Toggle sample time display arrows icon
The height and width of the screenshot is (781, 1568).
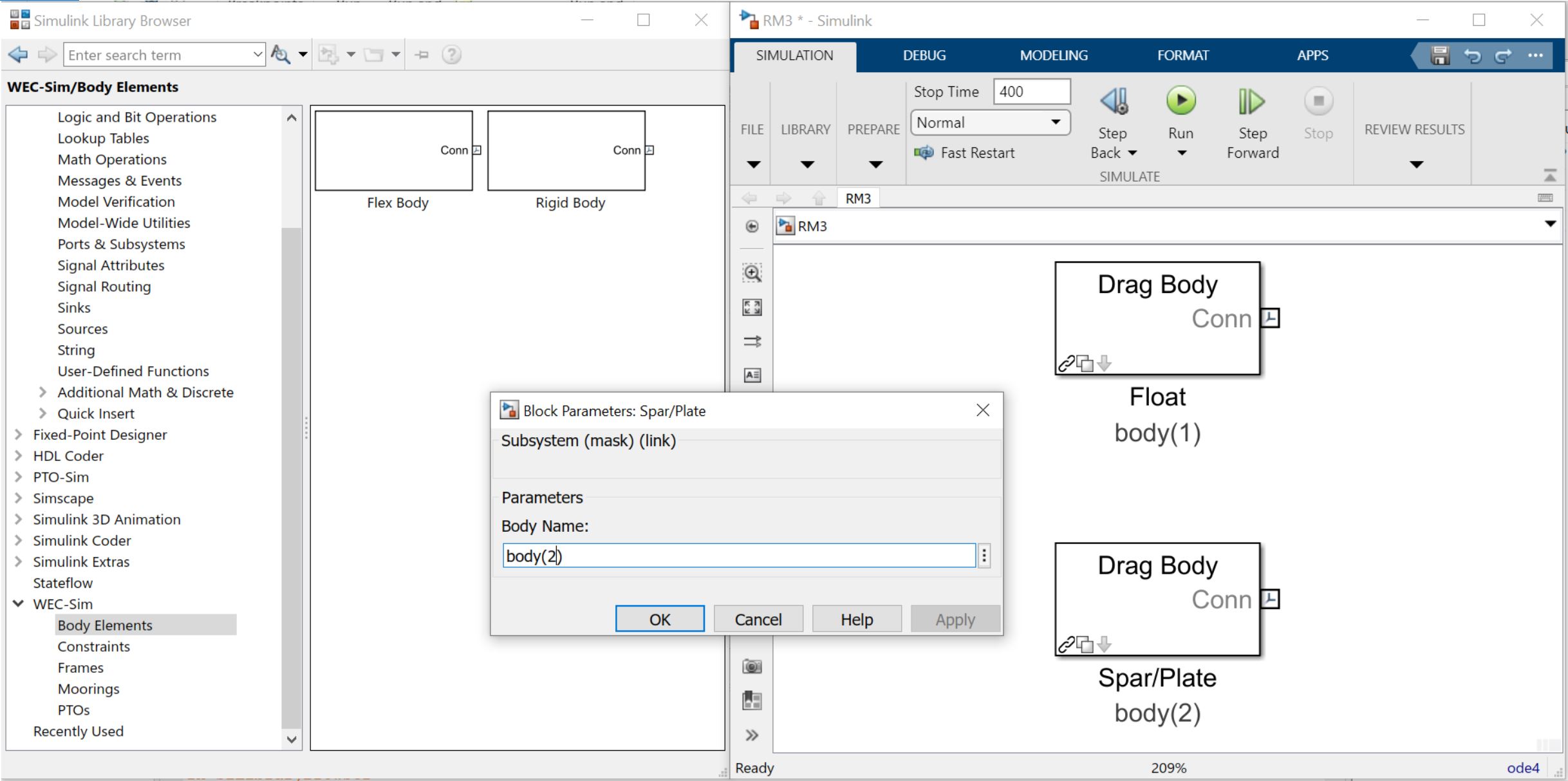click(752, 341)
